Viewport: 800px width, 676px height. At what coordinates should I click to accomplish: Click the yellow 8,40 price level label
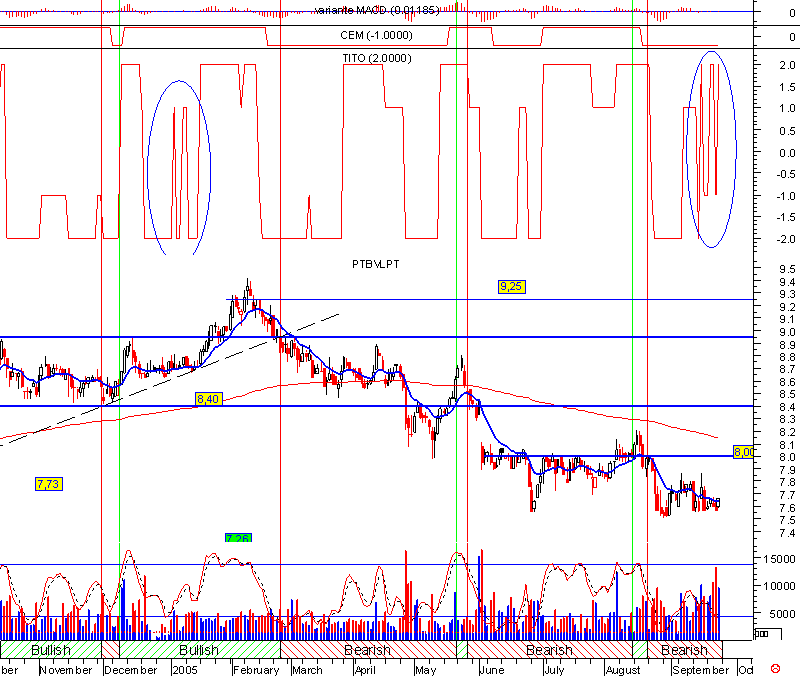(209, 399)
